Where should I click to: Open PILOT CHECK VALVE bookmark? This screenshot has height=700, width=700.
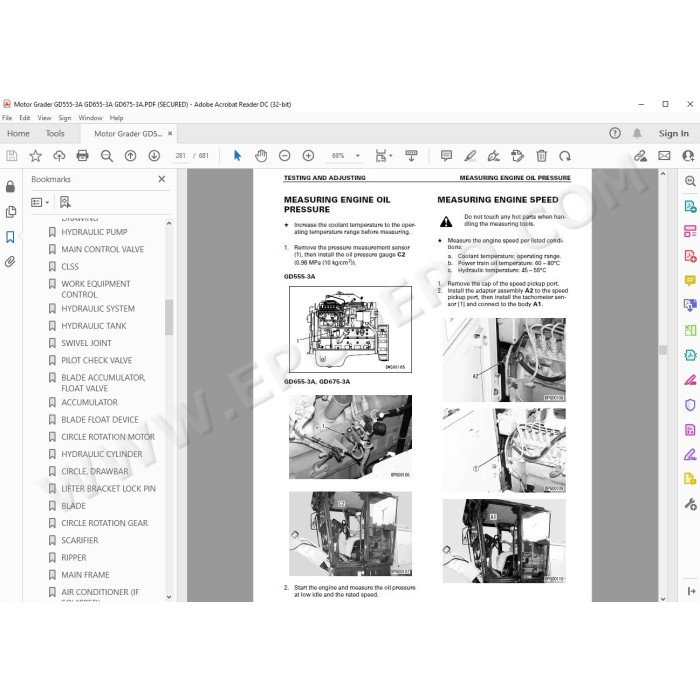(96, 360)
